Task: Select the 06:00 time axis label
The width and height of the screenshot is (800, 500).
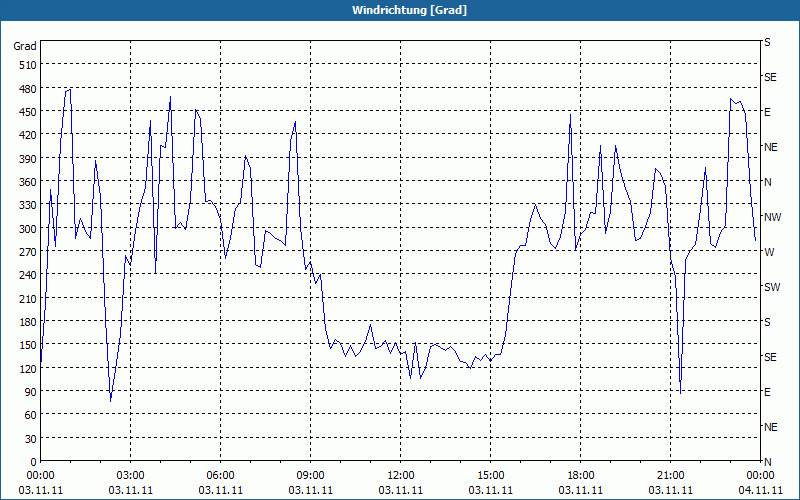Action: click(x=220, y=476)
